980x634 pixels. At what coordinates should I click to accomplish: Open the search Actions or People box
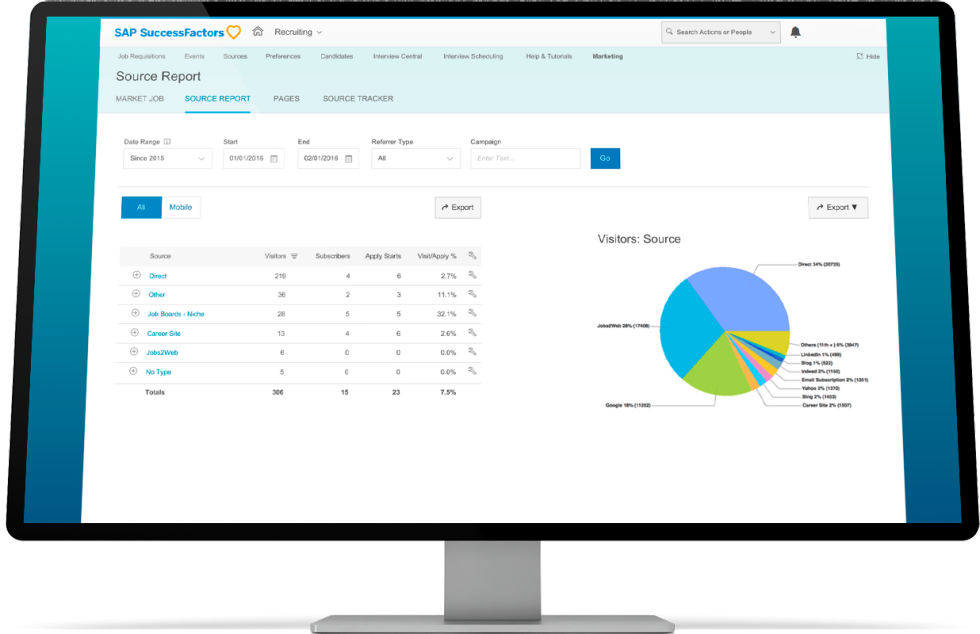(x=720, y=32)
